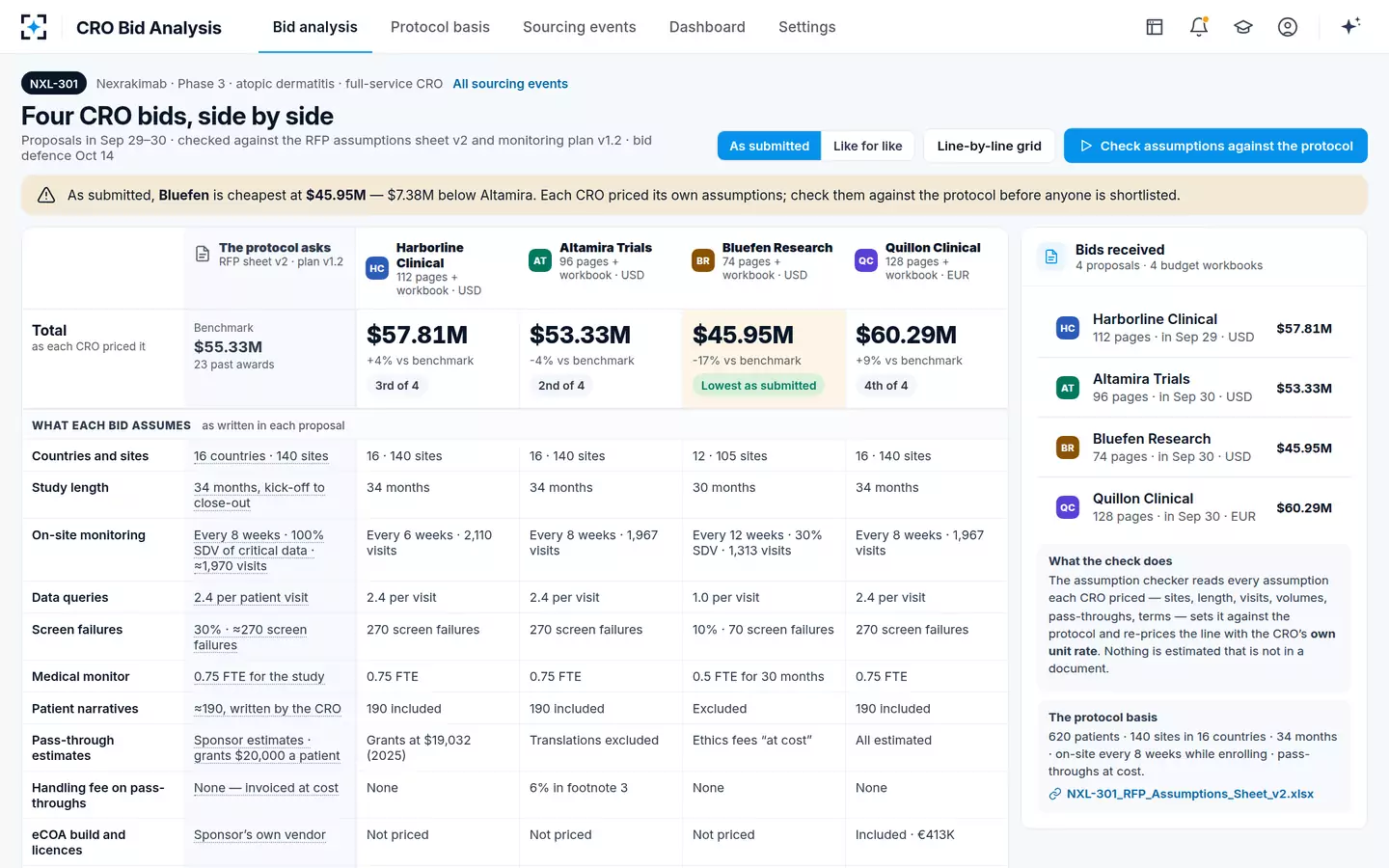Open Bluefen Research bid in Bids received
Viewport: 1389px width, 868px height.
(1194, 448)
